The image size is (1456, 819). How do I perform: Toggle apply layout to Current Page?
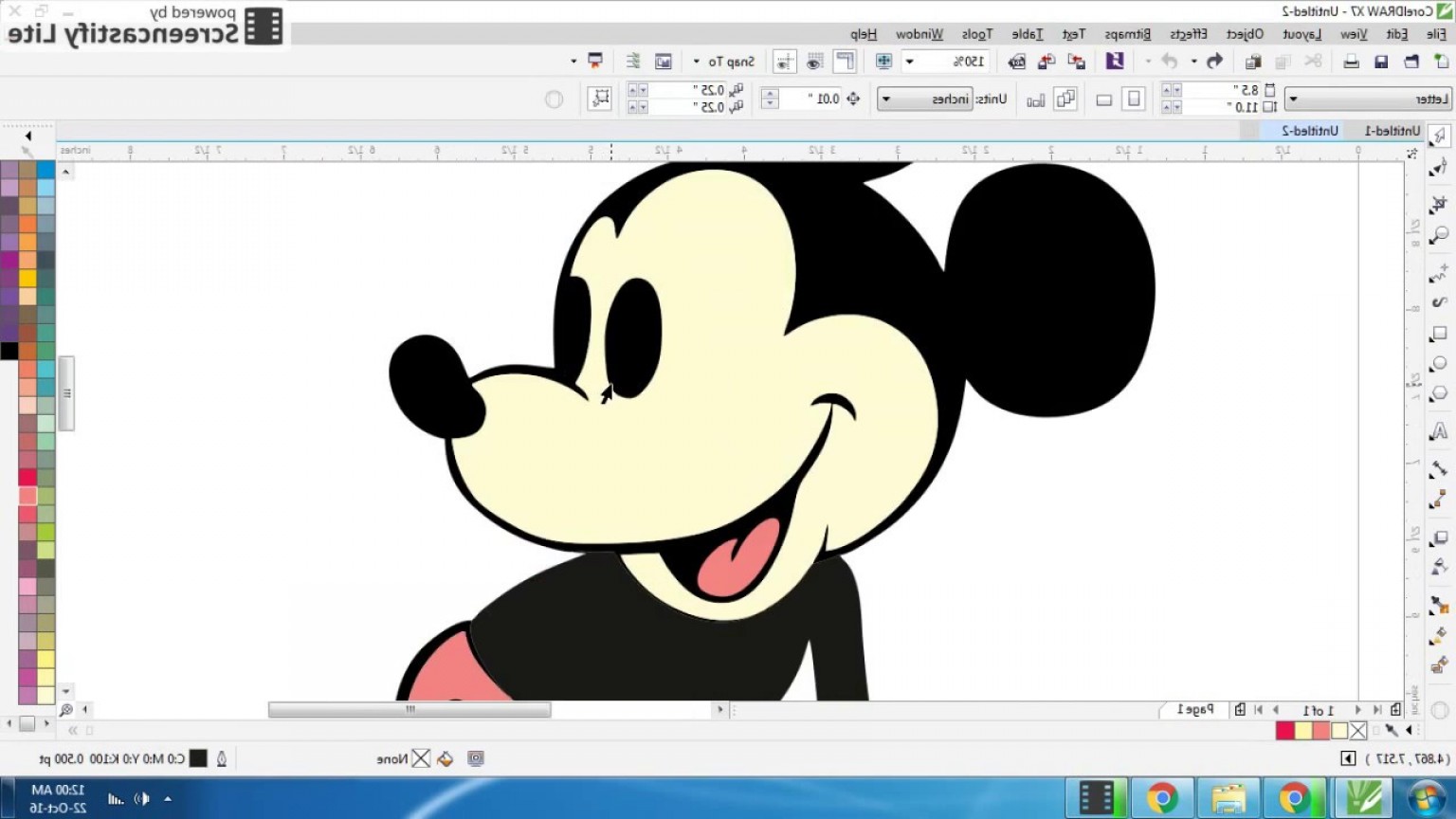tap(1036, 99)
